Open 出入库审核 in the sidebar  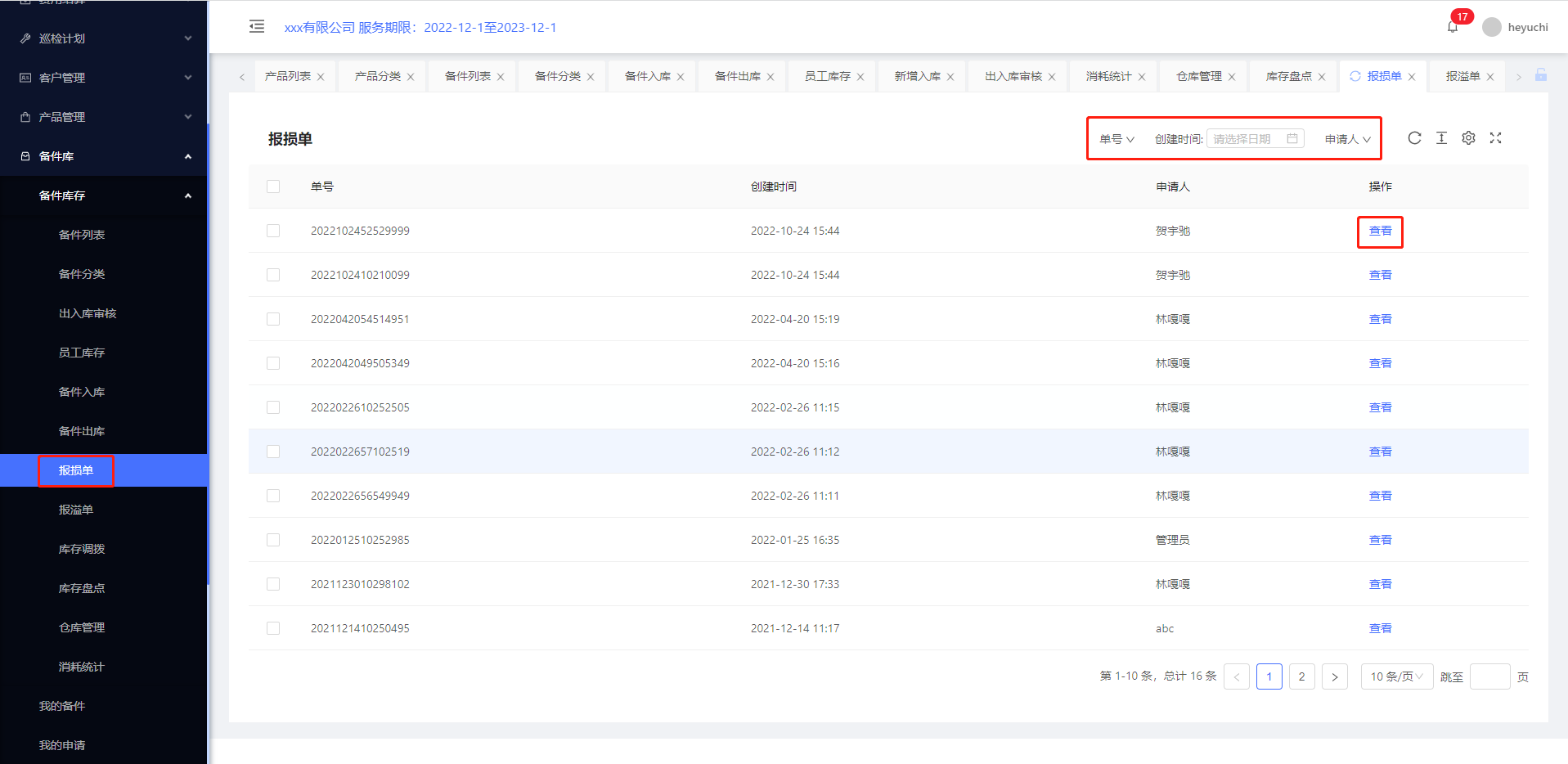88,313
